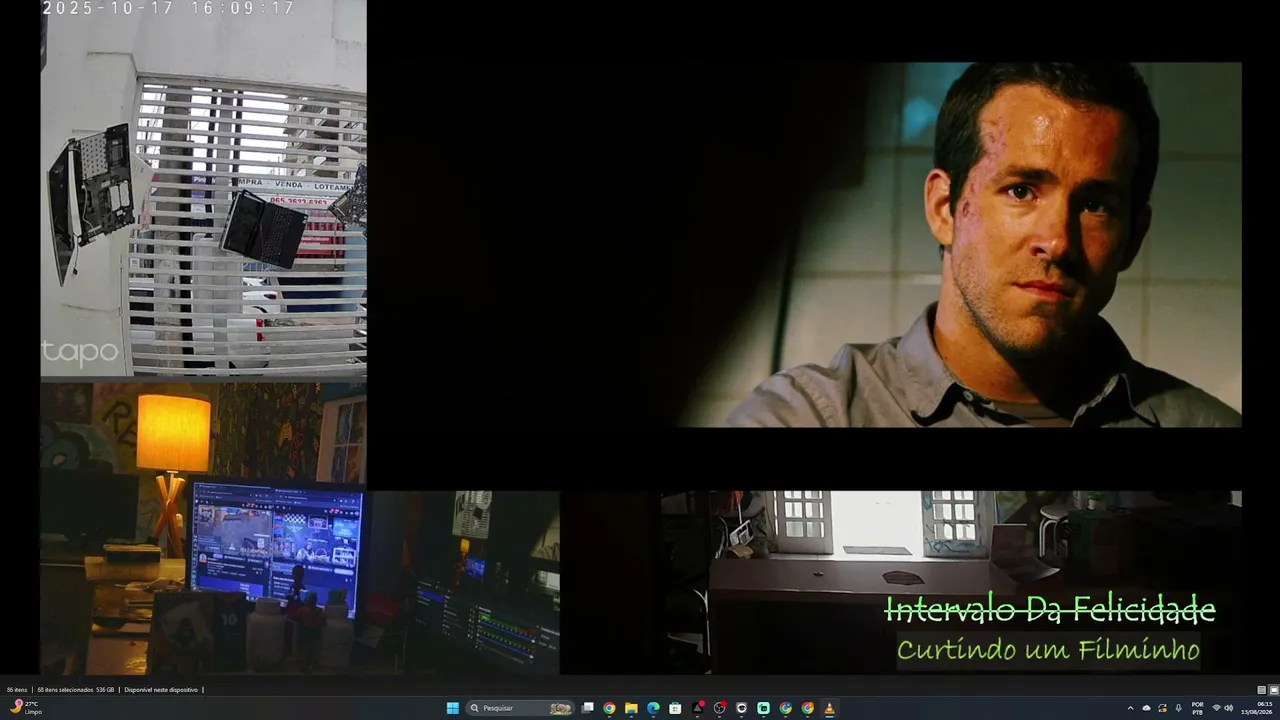The image size is (1280, 720).
Task: Click the 'Curtindo um Filminho' overlay text
Action: pyautogui.click(x=1048, y=650)
